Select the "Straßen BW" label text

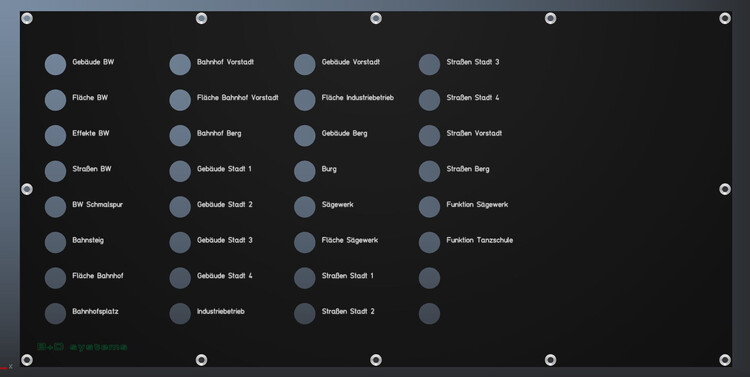point(92,169)
